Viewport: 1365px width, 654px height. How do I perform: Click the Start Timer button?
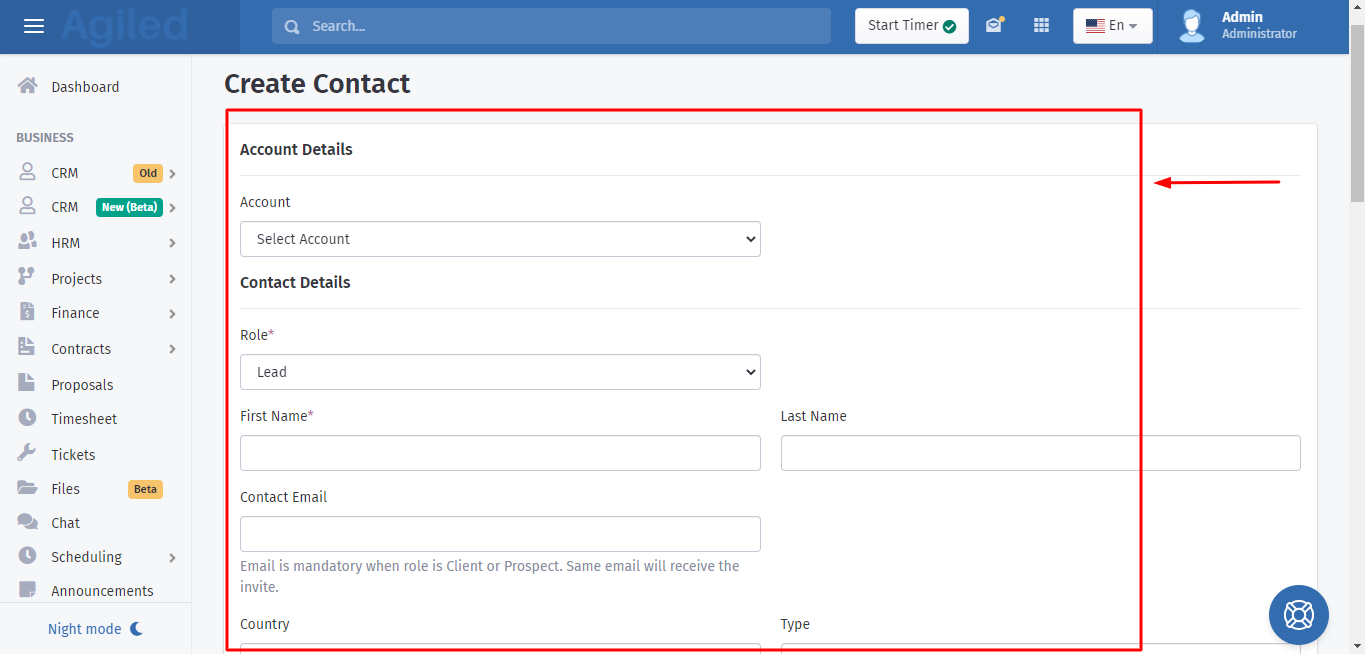coord(911,26)
